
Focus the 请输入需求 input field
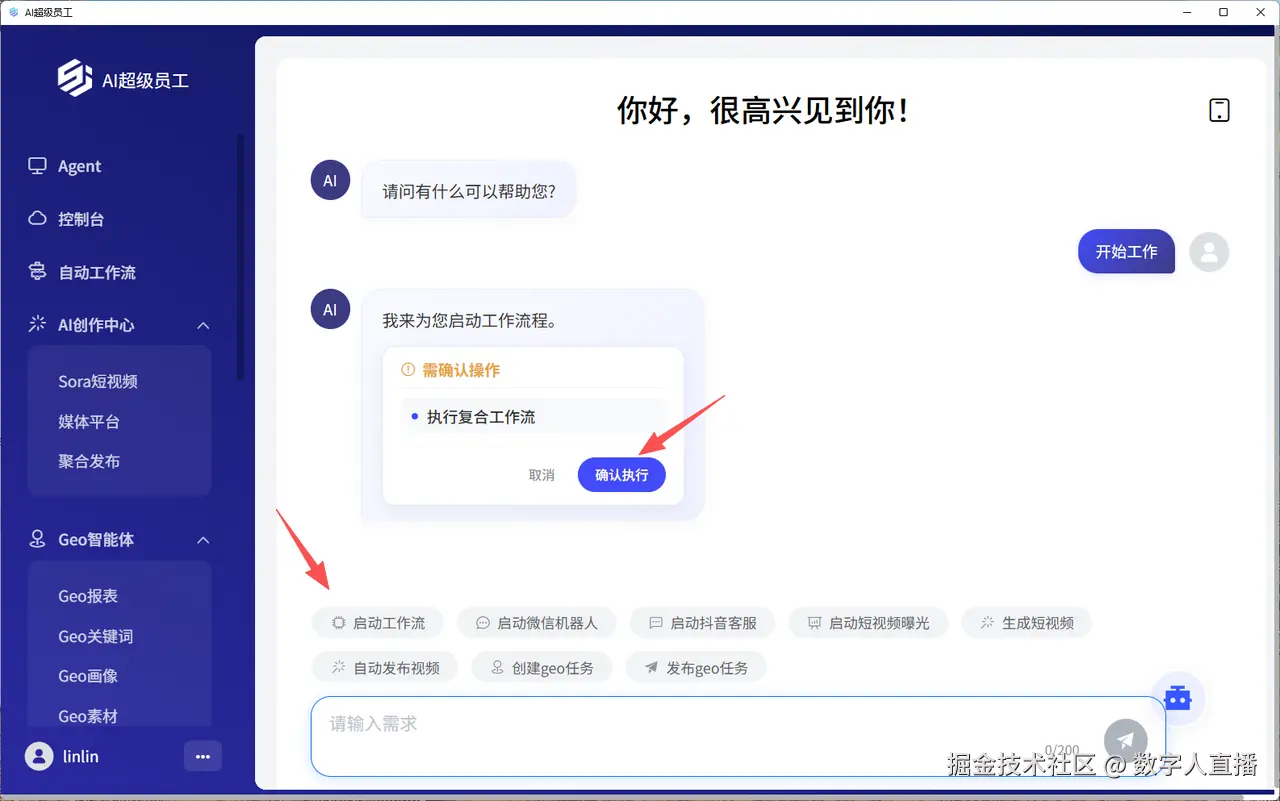coord(738,736)
